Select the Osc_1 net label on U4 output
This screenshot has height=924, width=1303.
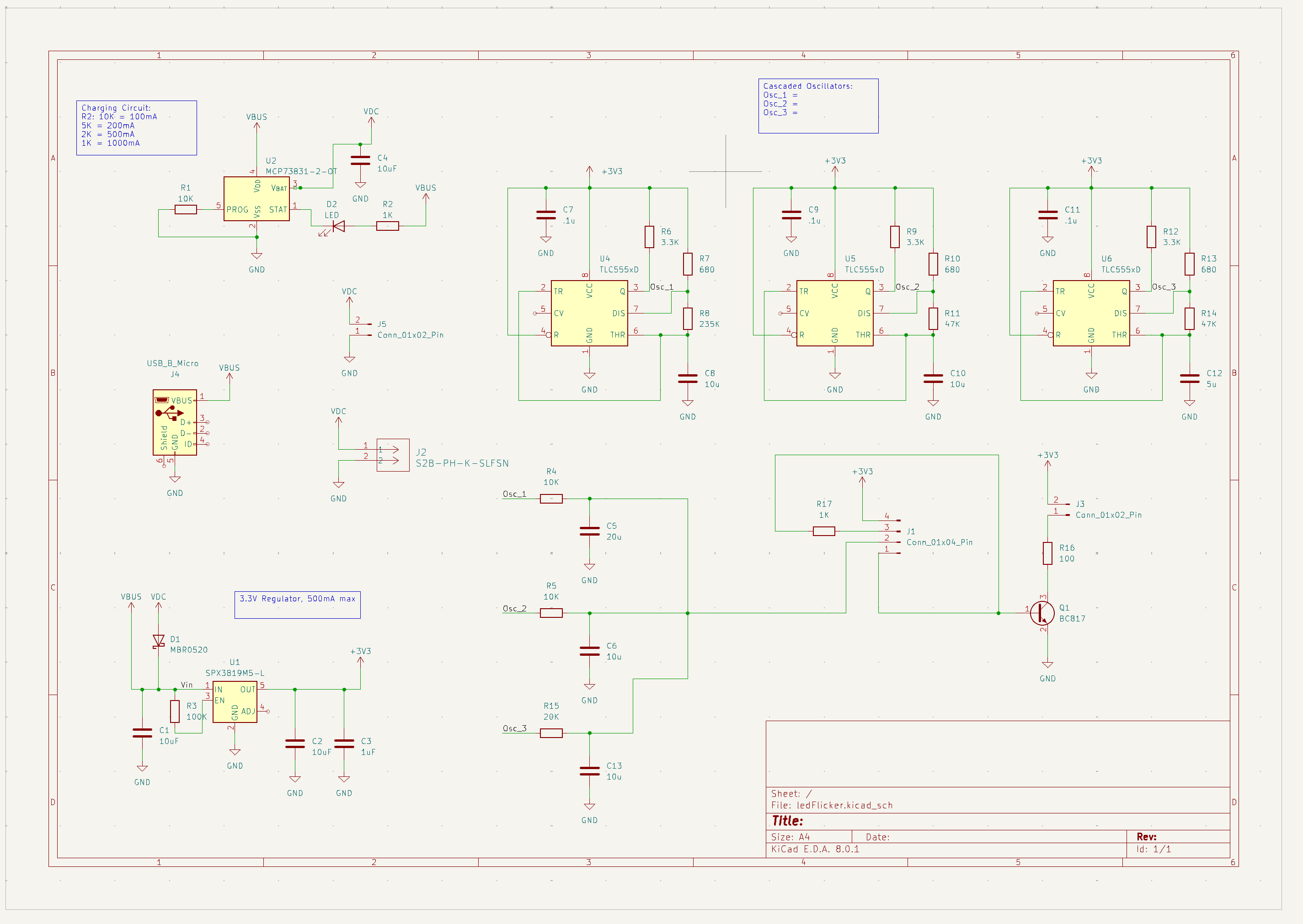[662, 287]
